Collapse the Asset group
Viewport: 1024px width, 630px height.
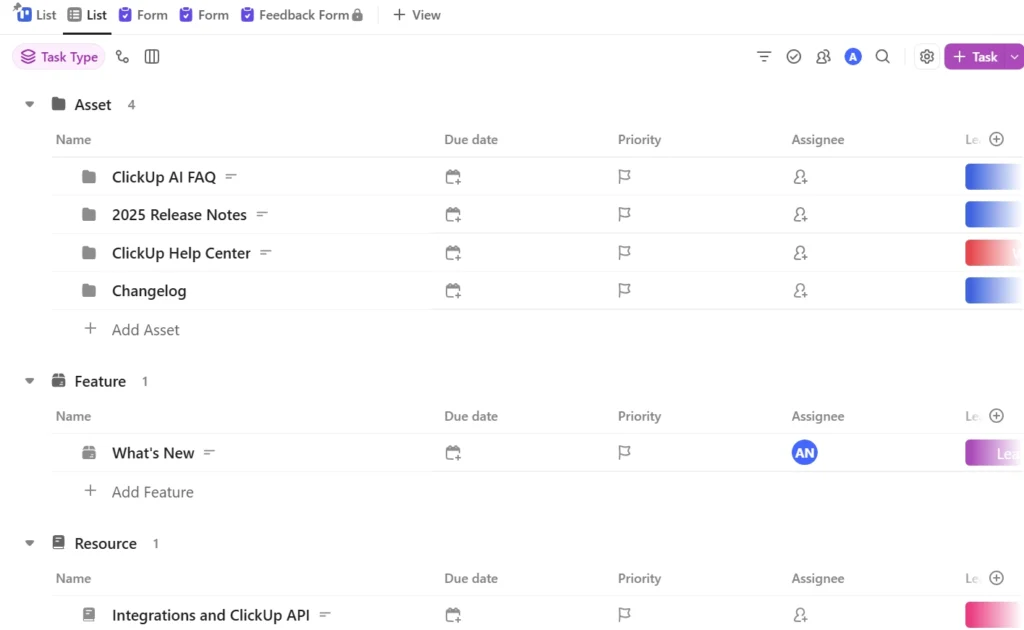[x=29, y=104]
